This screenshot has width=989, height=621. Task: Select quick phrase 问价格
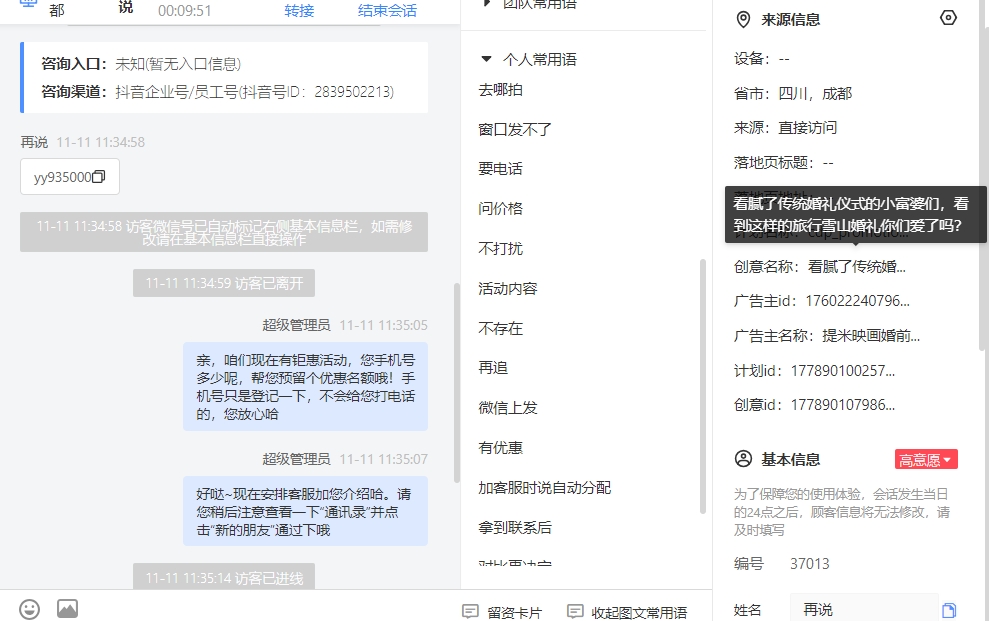[501, 209]
